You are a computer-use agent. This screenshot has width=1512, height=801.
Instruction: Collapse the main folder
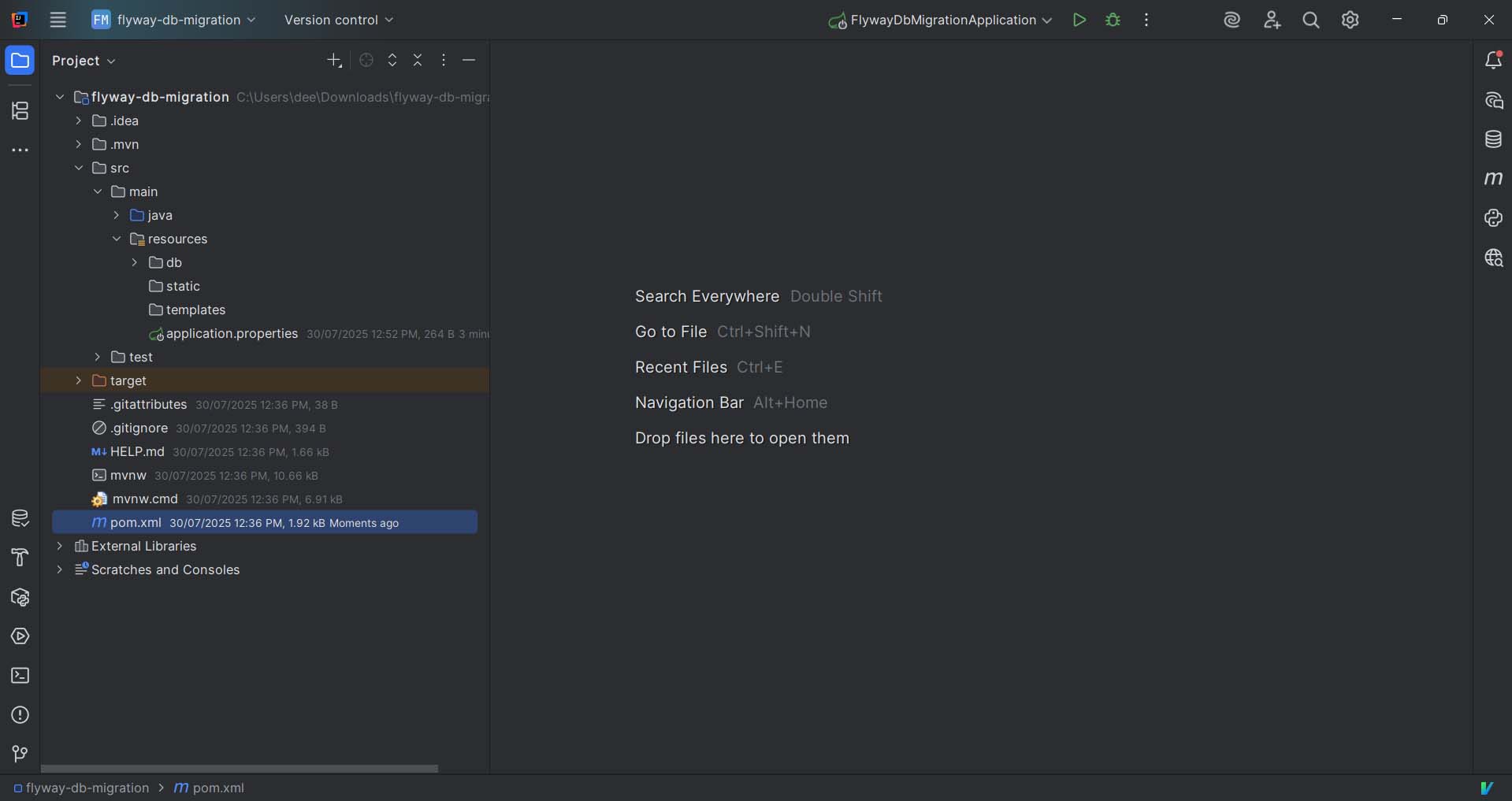pos(98,191)
